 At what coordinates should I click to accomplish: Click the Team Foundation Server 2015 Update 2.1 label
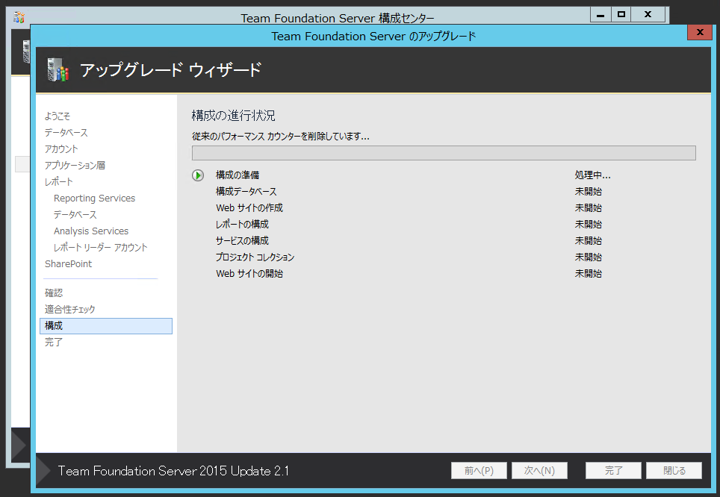174,471
